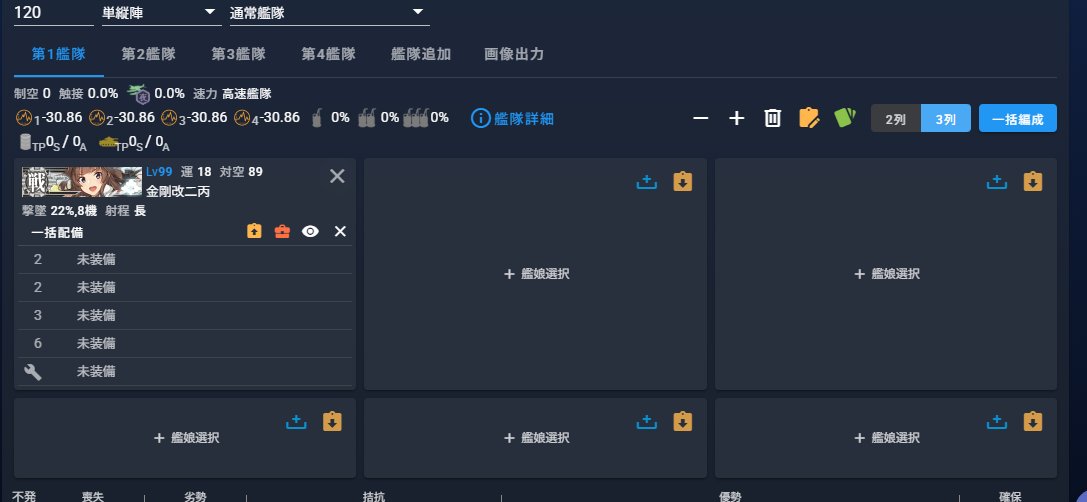
Task: Select the 第3艦隊 tab
Action: coord(238,55)
